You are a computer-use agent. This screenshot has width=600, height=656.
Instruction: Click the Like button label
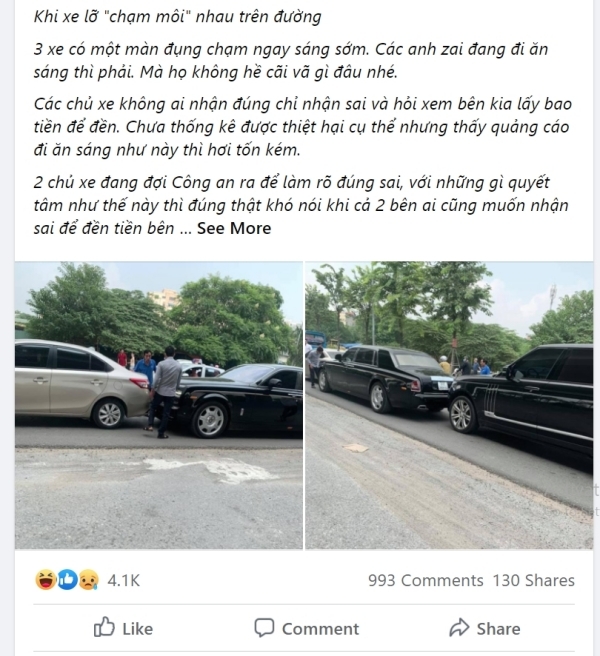(138, 629)
